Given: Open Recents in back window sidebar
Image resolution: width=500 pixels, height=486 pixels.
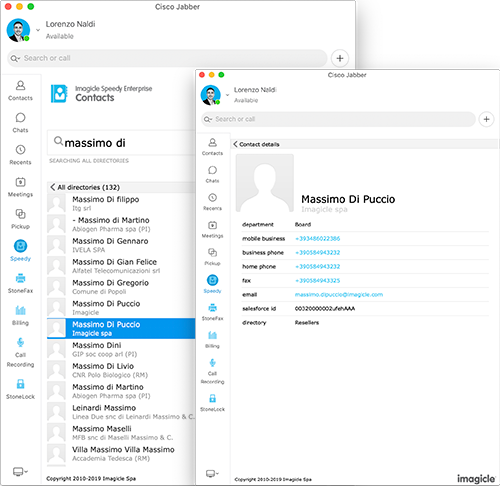Looking at the screenshot, I should [x=20, y=155].
